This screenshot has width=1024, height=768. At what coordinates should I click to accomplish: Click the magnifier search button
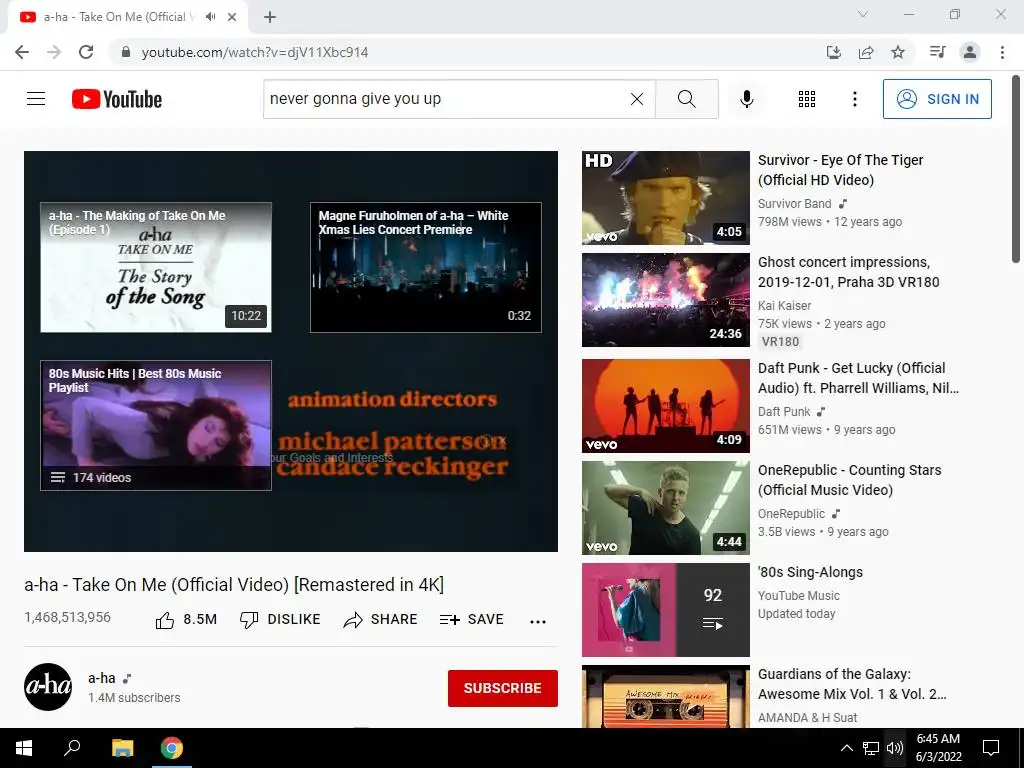(686, 99)
